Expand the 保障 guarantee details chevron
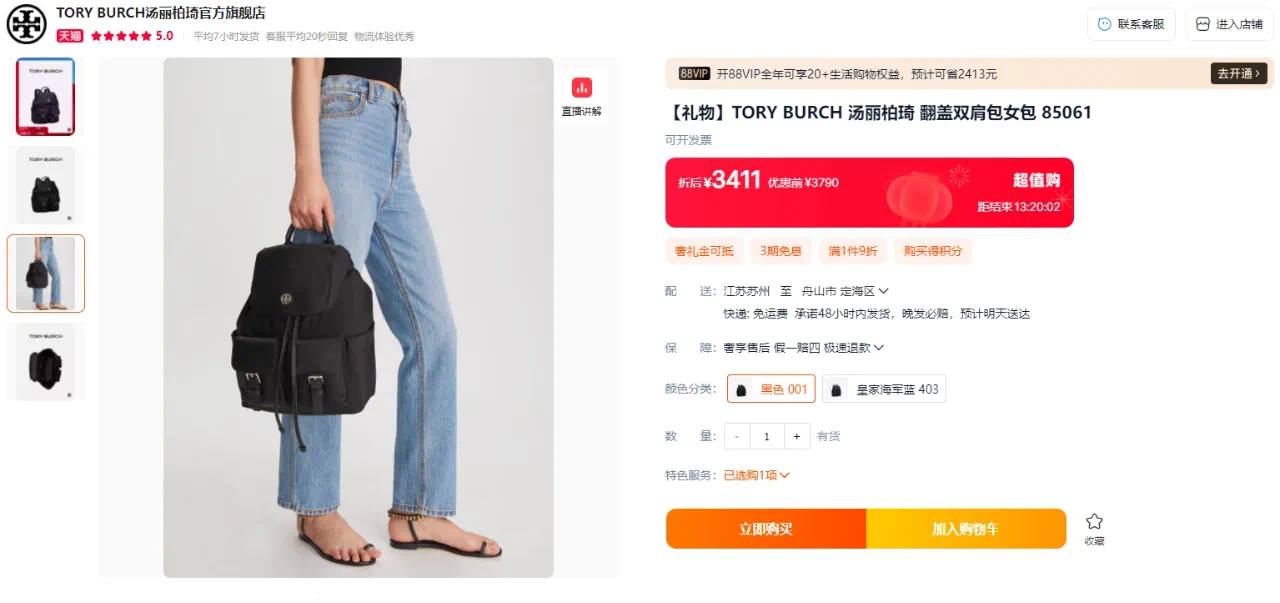The height and width of the screenshot is (603, 1280). [879, 348]
